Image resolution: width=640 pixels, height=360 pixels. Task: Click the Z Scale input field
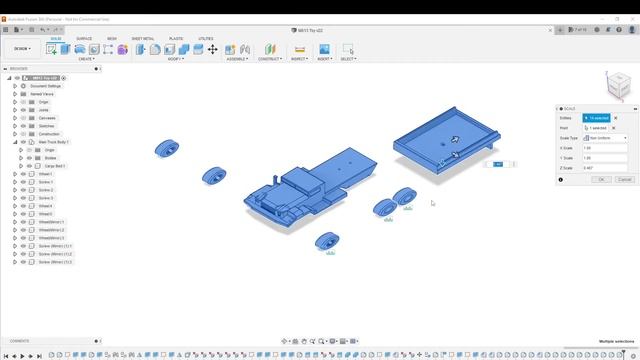605,168
